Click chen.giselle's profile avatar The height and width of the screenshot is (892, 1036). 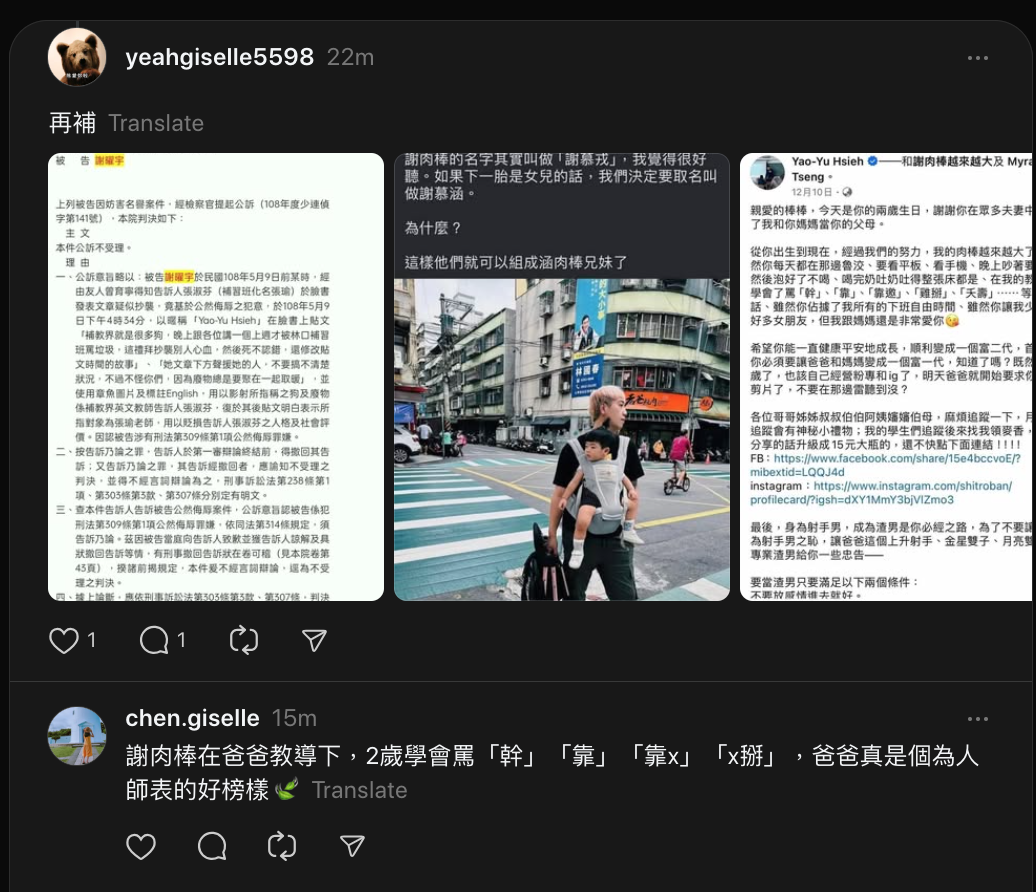click(x=77, y=736)
